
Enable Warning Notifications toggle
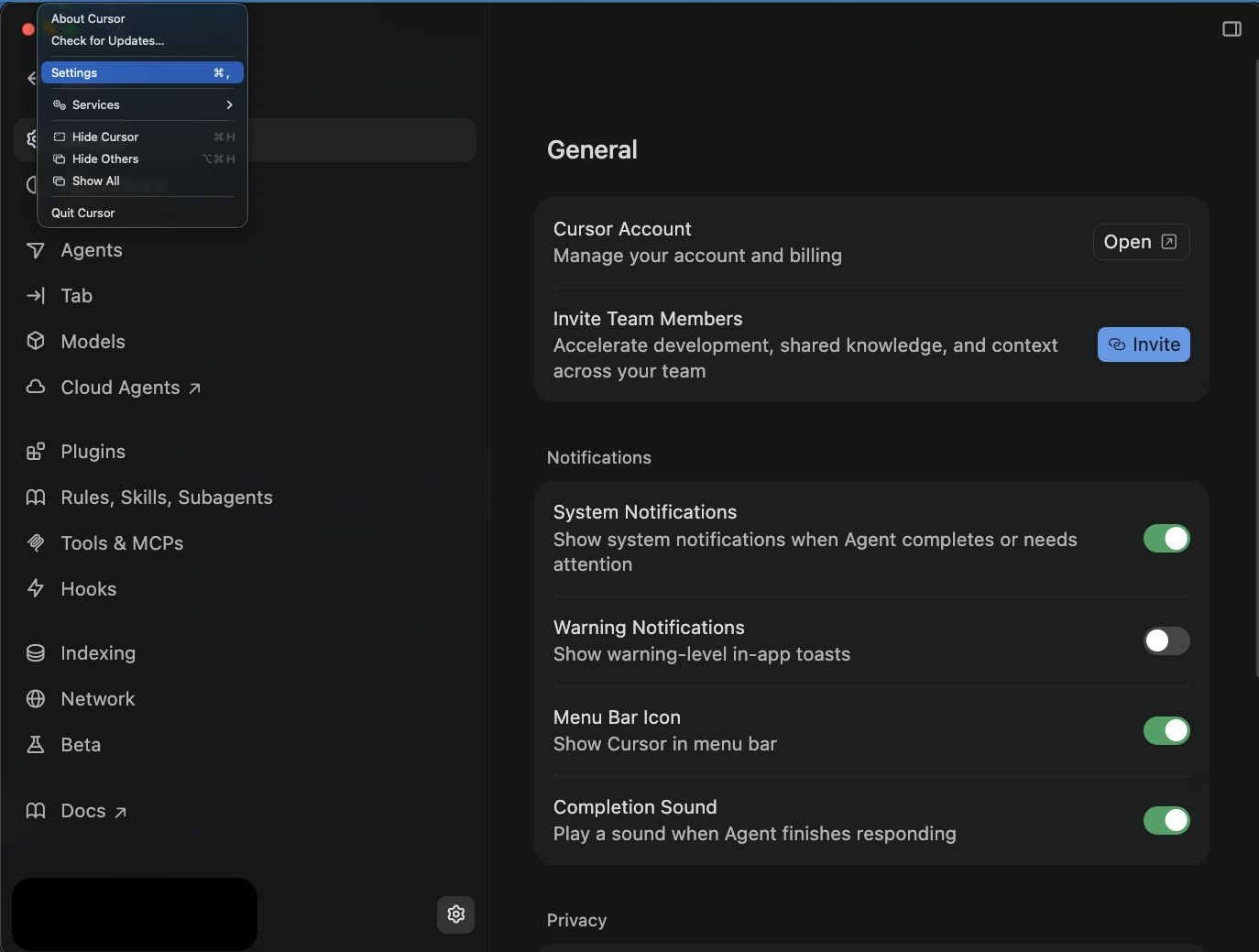(1166, 640)
